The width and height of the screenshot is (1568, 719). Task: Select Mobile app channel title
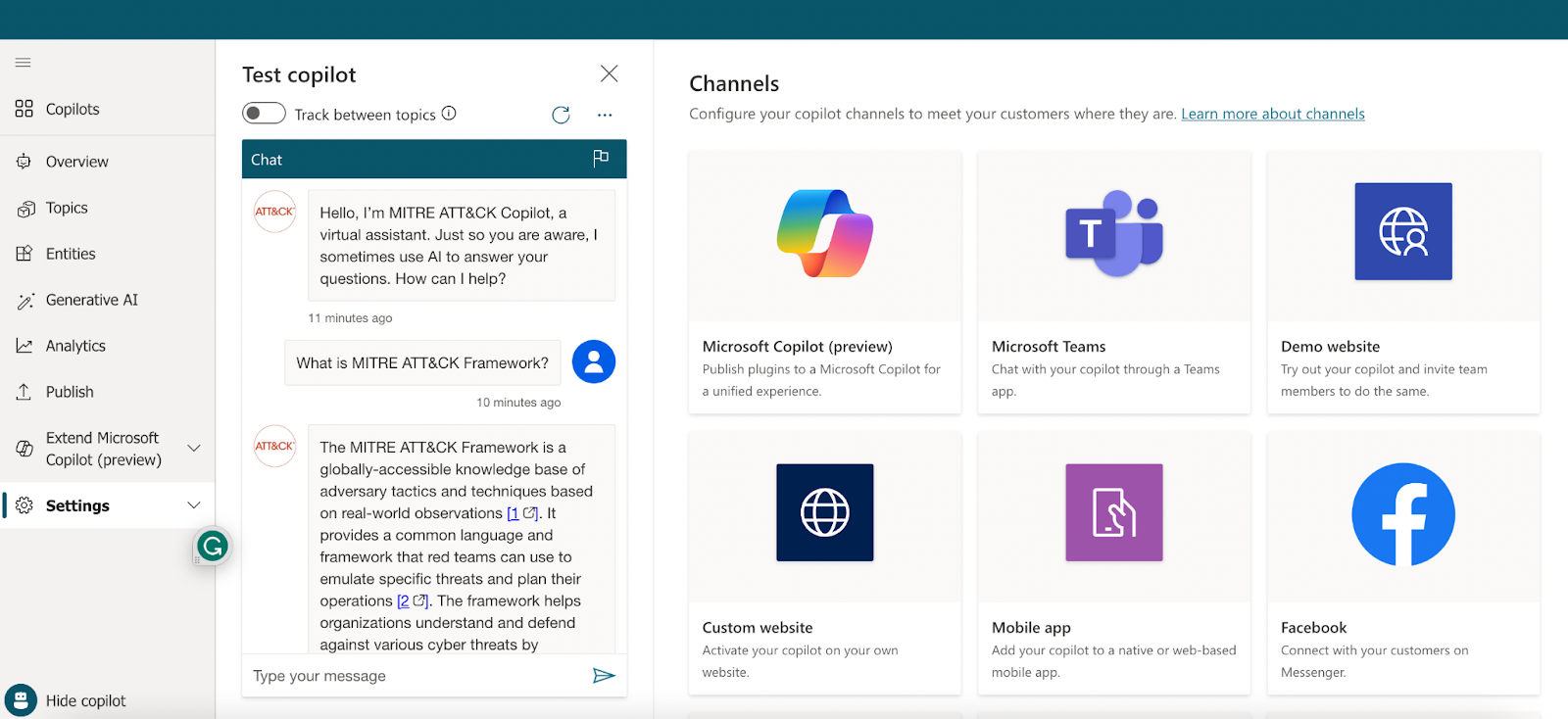[x=1031, y=628]
